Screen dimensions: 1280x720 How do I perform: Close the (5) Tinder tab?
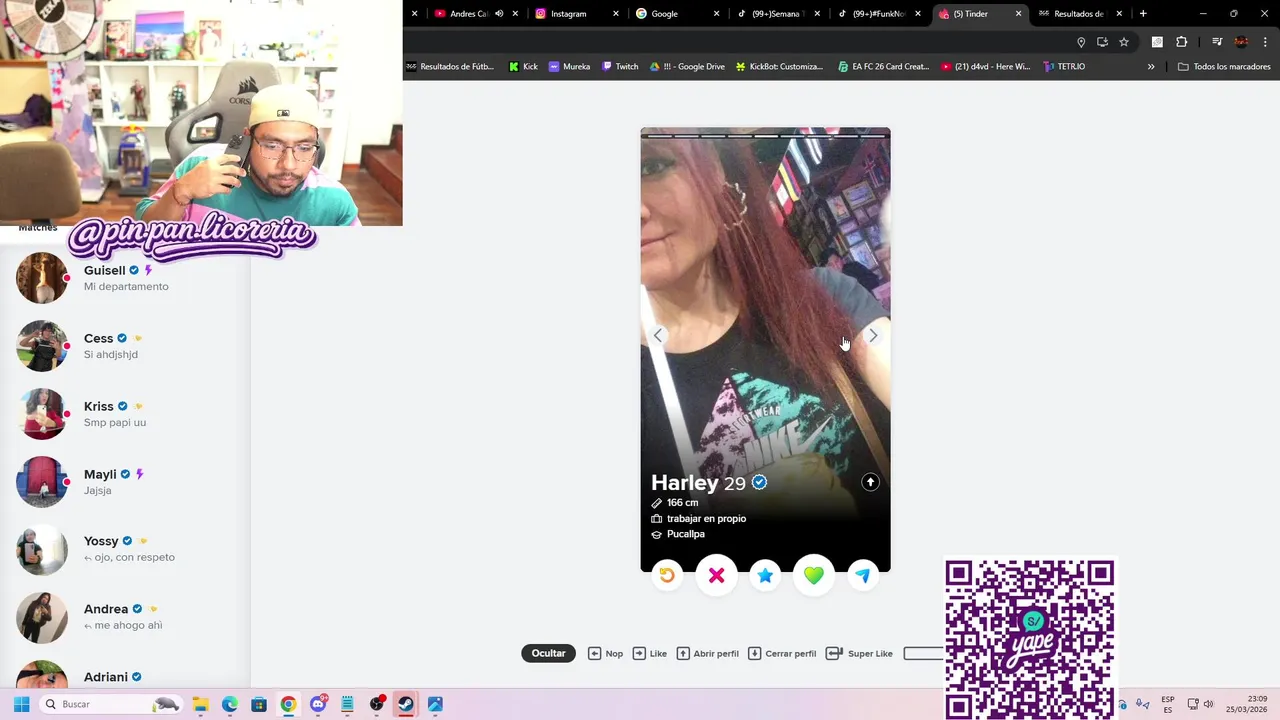(x=1018, y=14)
